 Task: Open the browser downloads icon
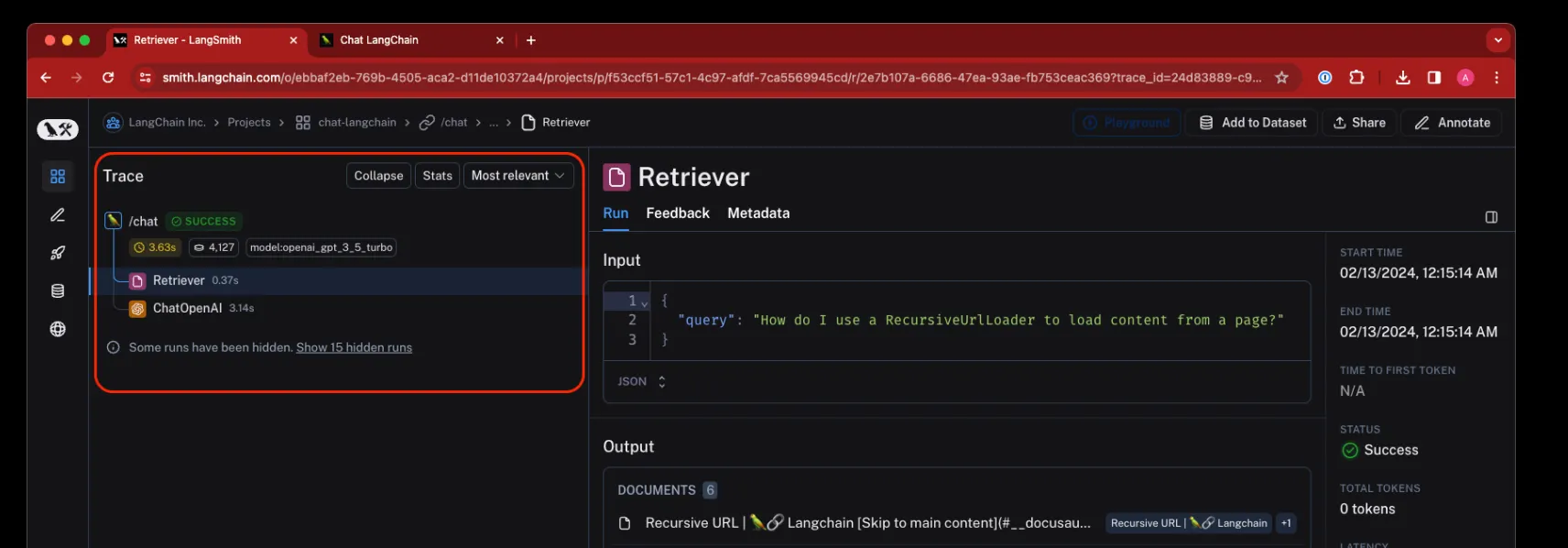tap(1402, 78)
